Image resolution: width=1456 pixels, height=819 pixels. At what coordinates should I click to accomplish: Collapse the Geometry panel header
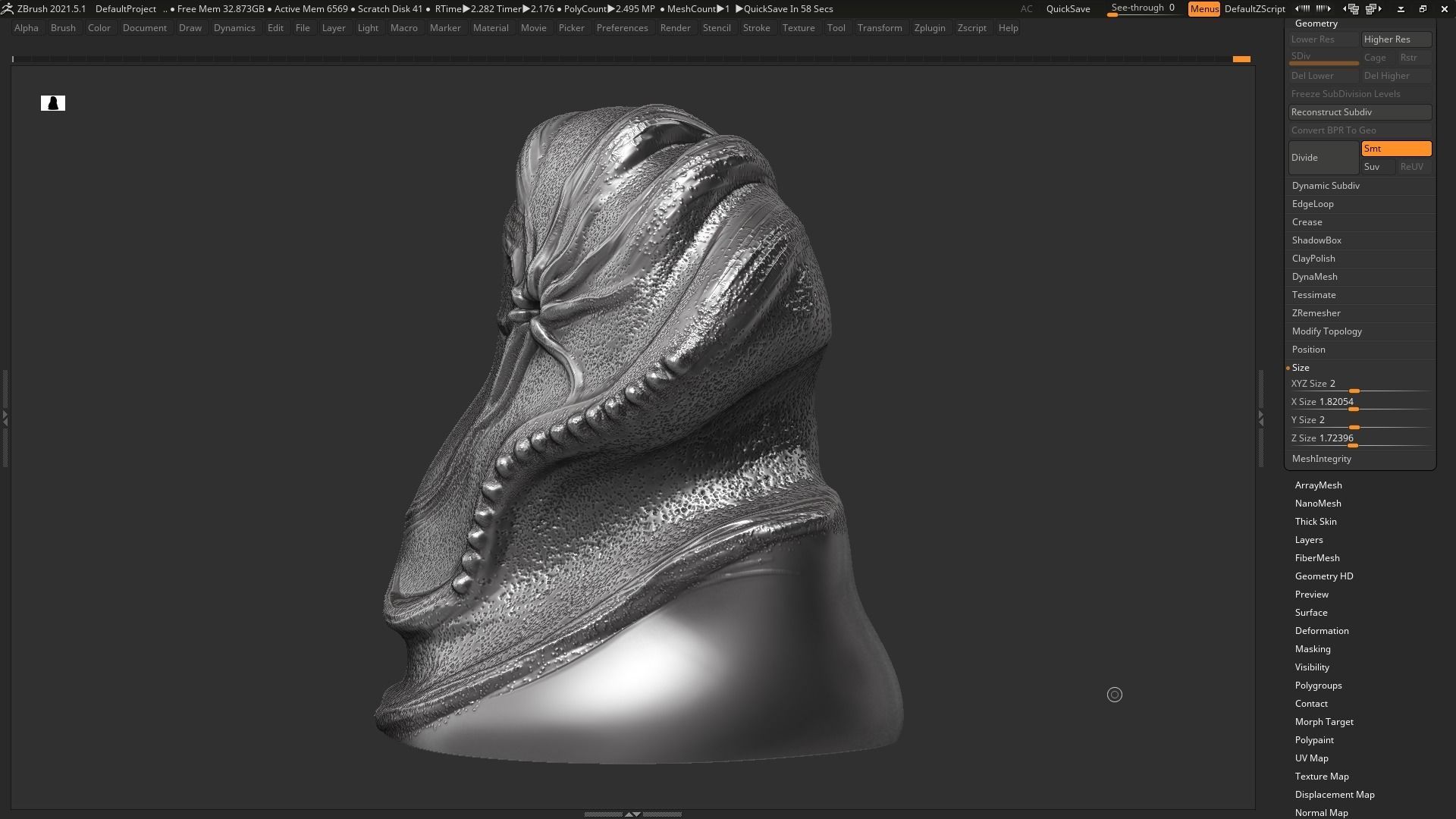(1316, 24)
